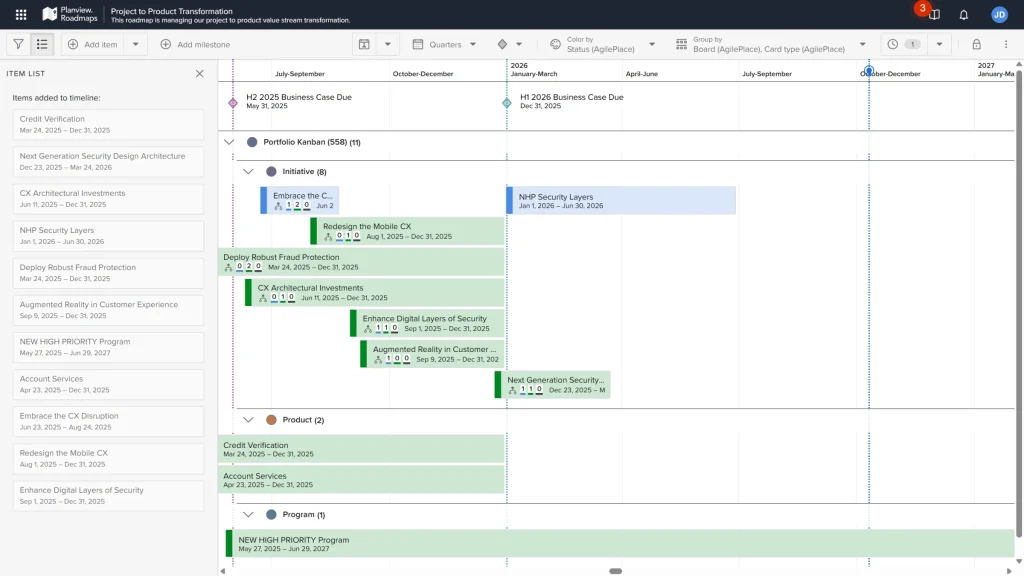Collapse the Product group
The image size is (1024, 576).
pos(248,420)
